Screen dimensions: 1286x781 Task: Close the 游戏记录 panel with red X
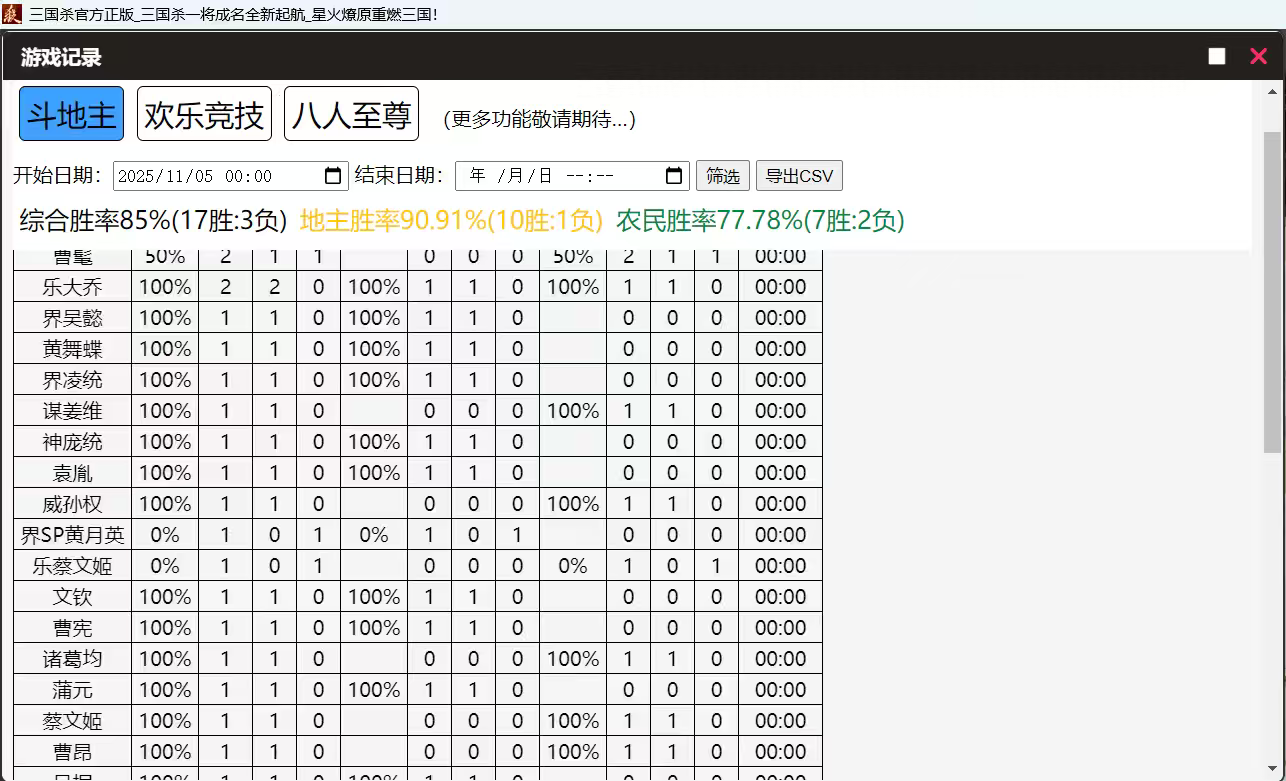point(1258,56)
